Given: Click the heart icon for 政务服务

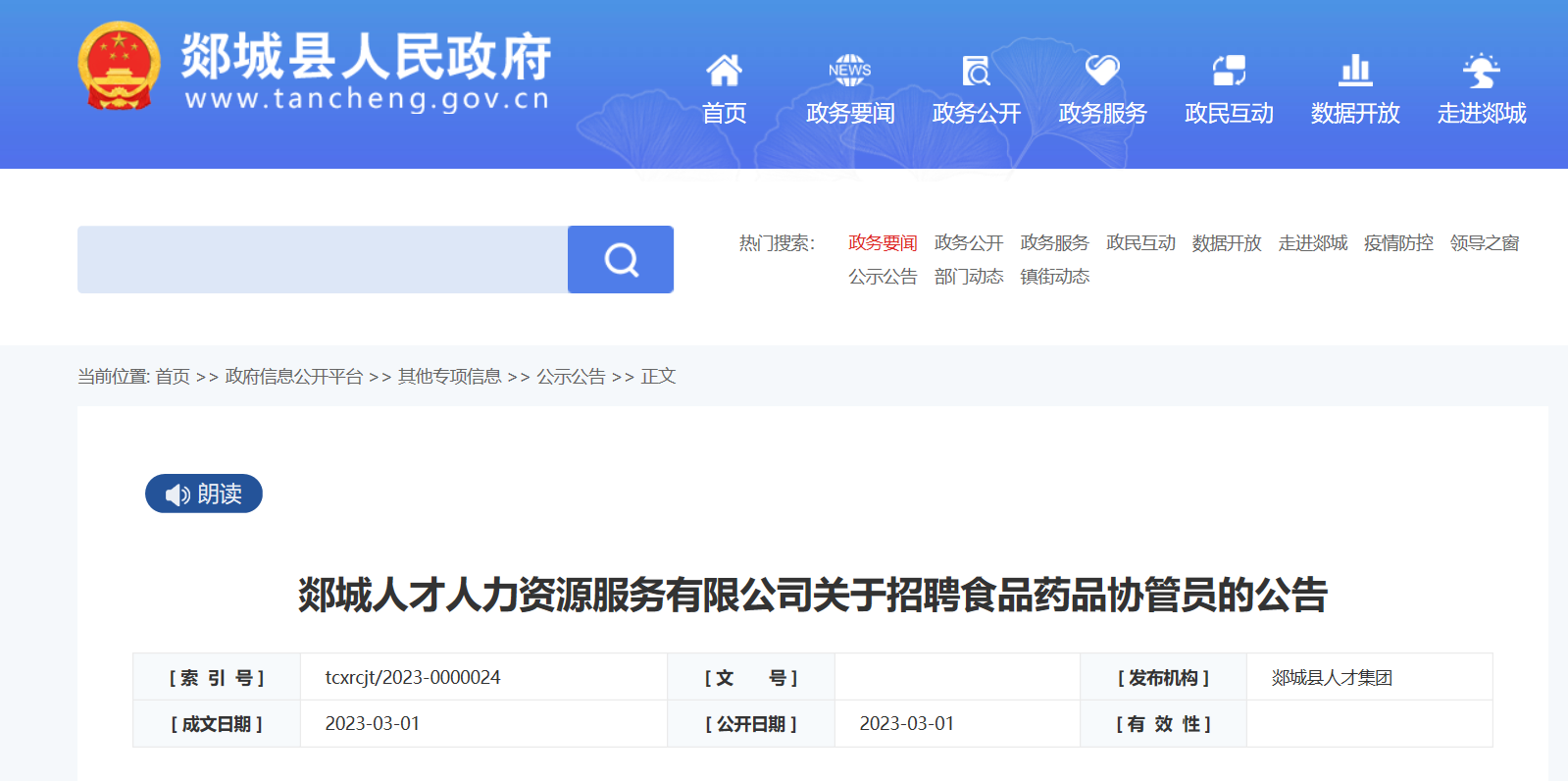Looking at the screenshot, I should point(1102,71).
